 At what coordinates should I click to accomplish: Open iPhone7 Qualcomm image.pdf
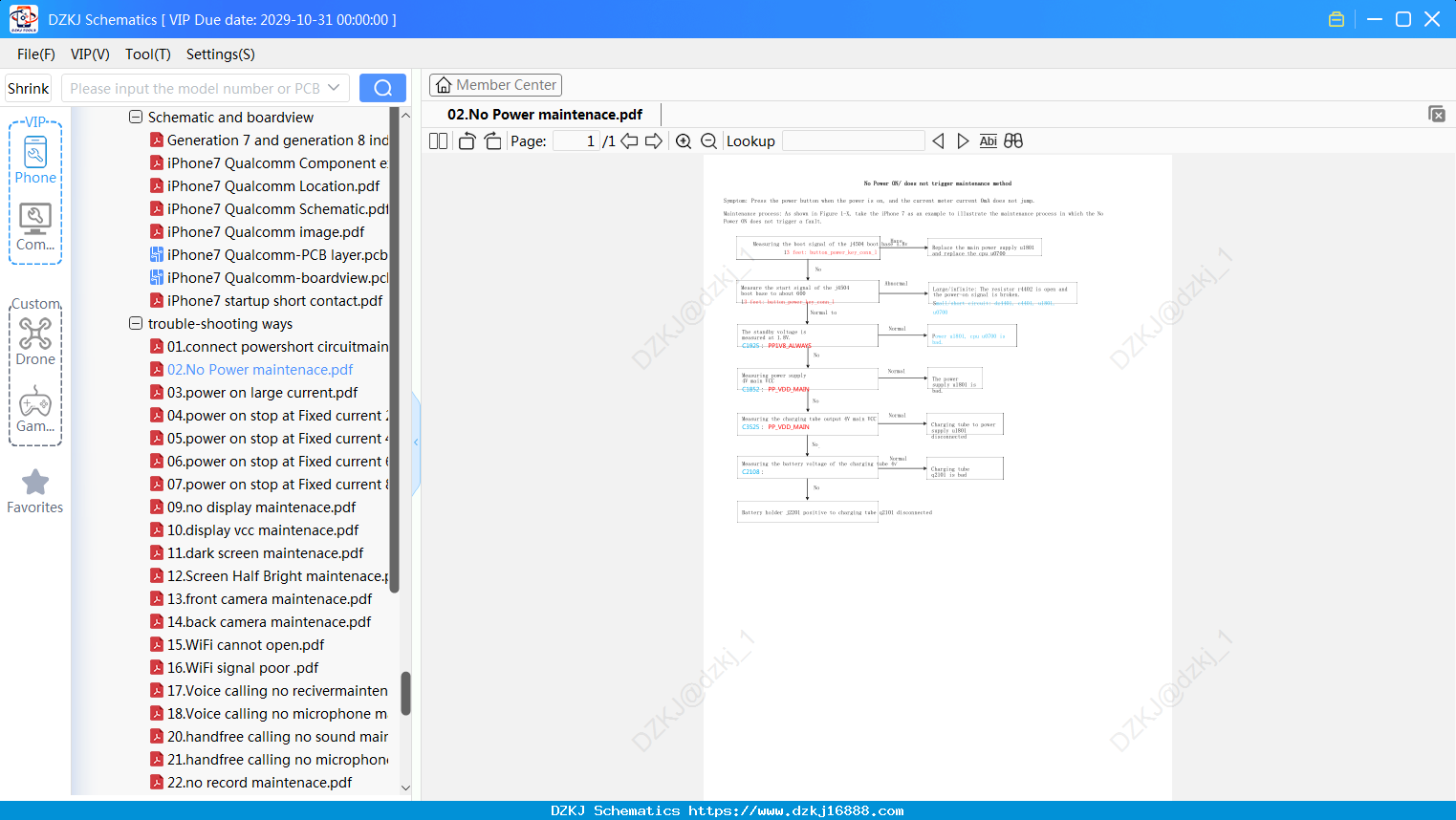point(266,232)
